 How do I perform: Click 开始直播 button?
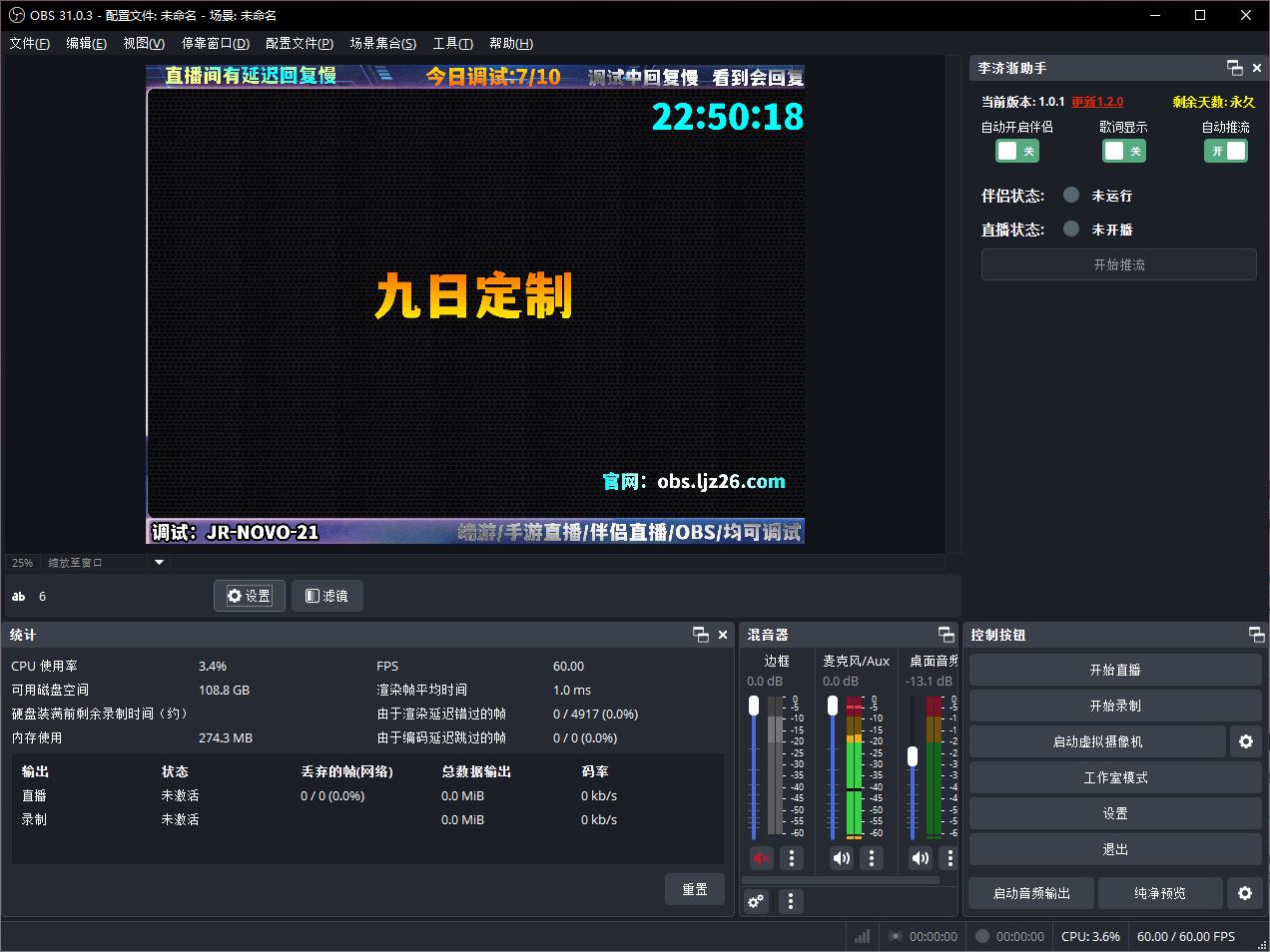(1115, 670)
